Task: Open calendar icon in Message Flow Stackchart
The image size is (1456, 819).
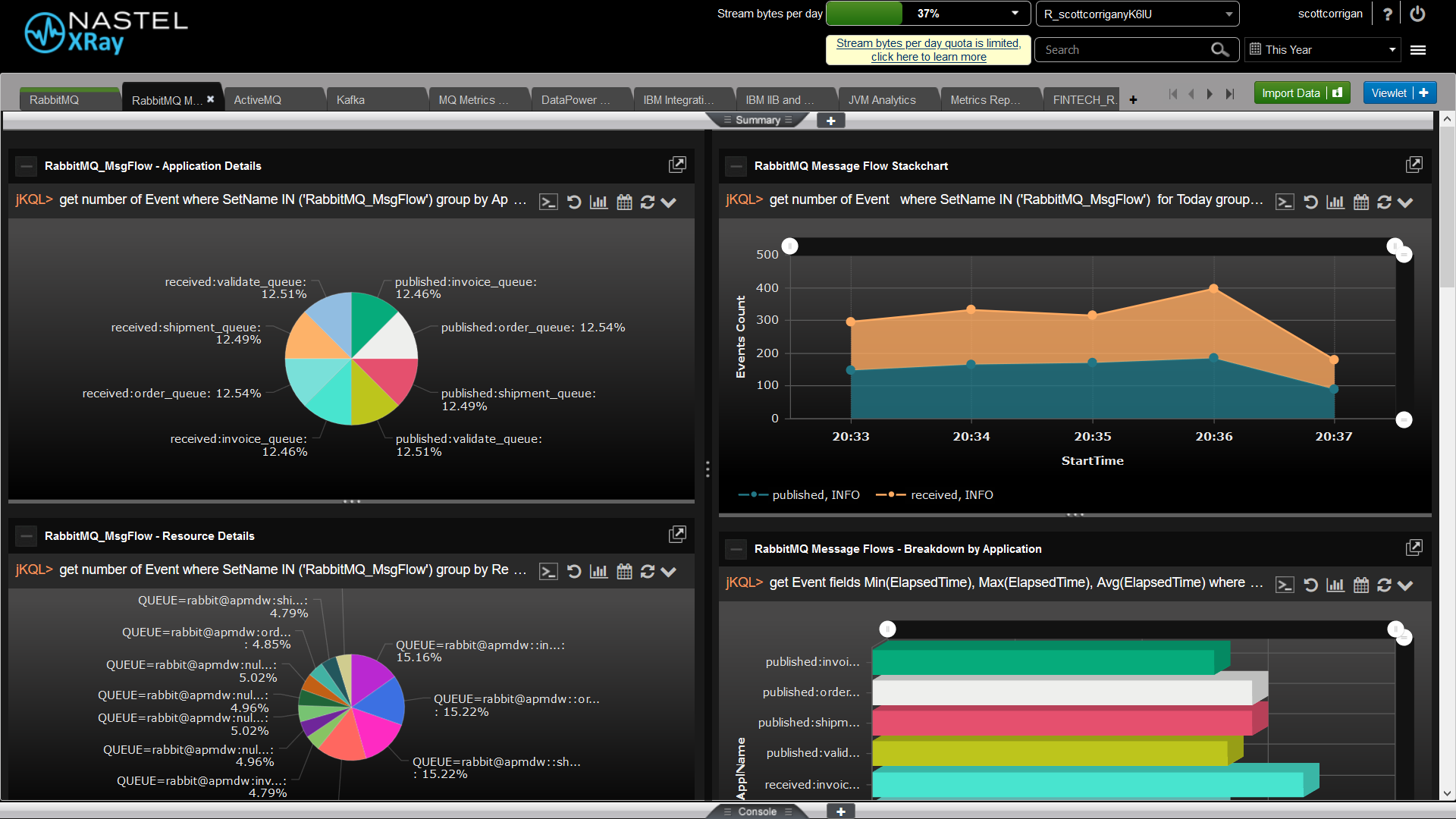Action: pos(1361,202)
